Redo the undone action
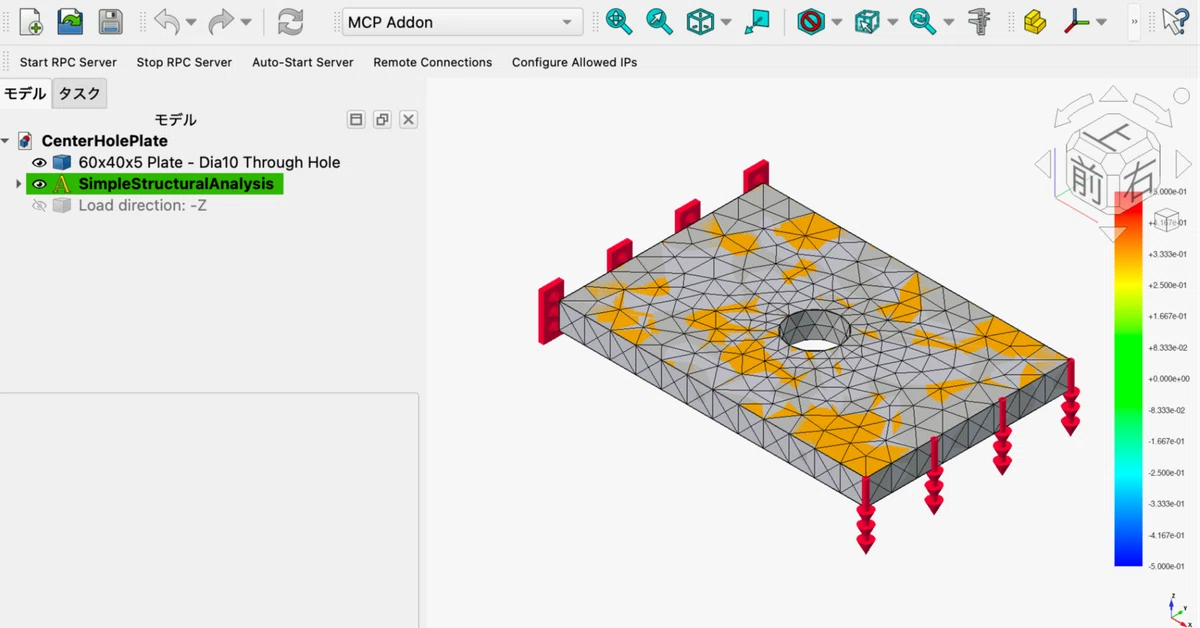Screen dimensions: 1200x628 (x=221, y=21)
